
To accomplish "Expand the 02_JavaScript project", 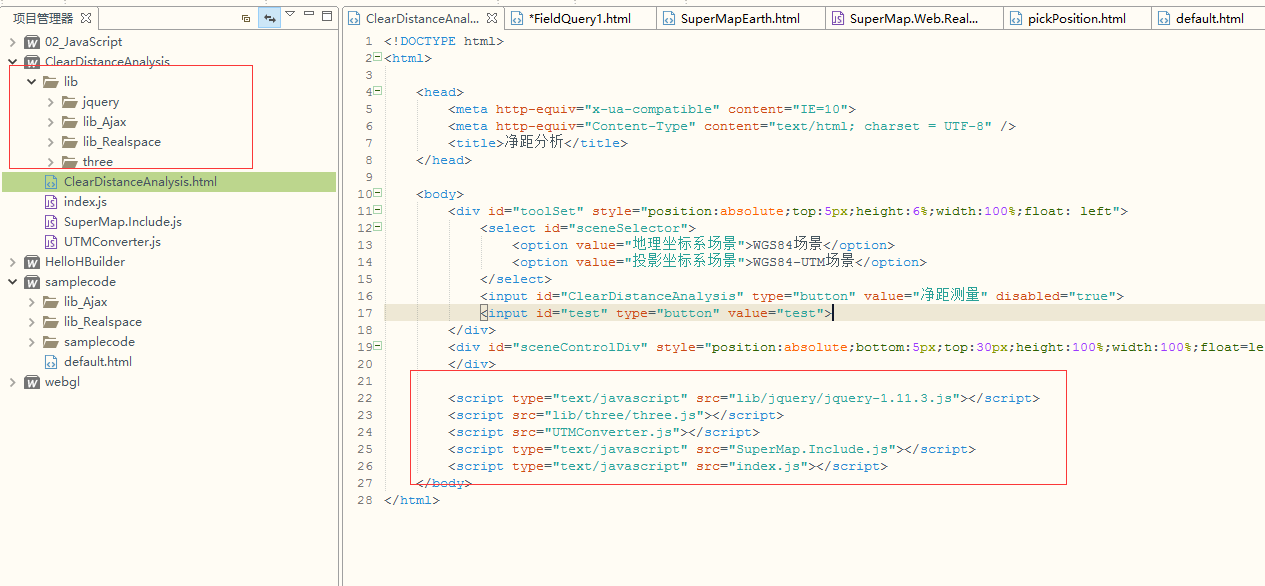I will [12, 42].
